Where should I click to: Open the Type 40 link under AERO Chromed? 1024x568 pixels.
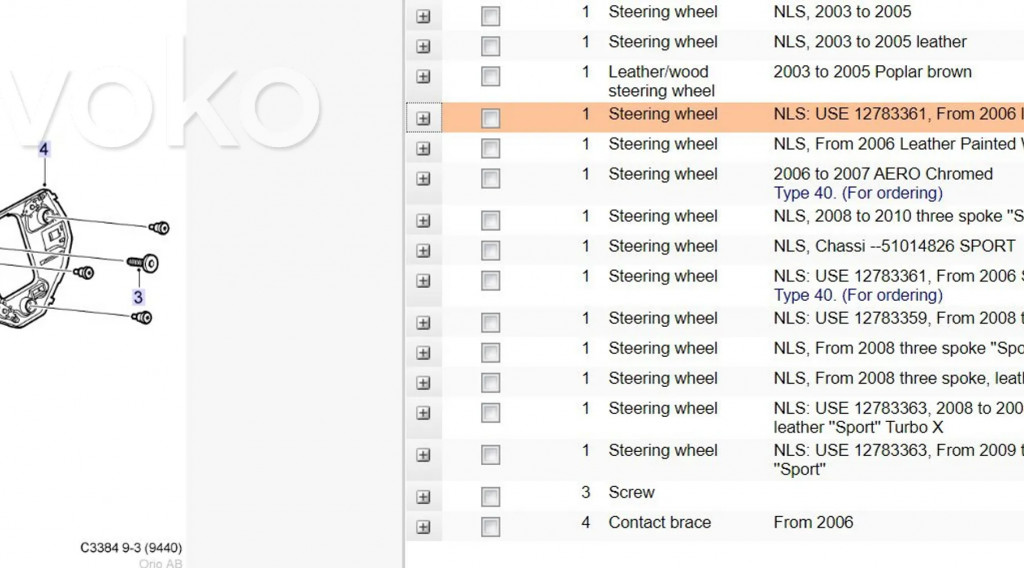pyautogui.click(x=858, y=193)
